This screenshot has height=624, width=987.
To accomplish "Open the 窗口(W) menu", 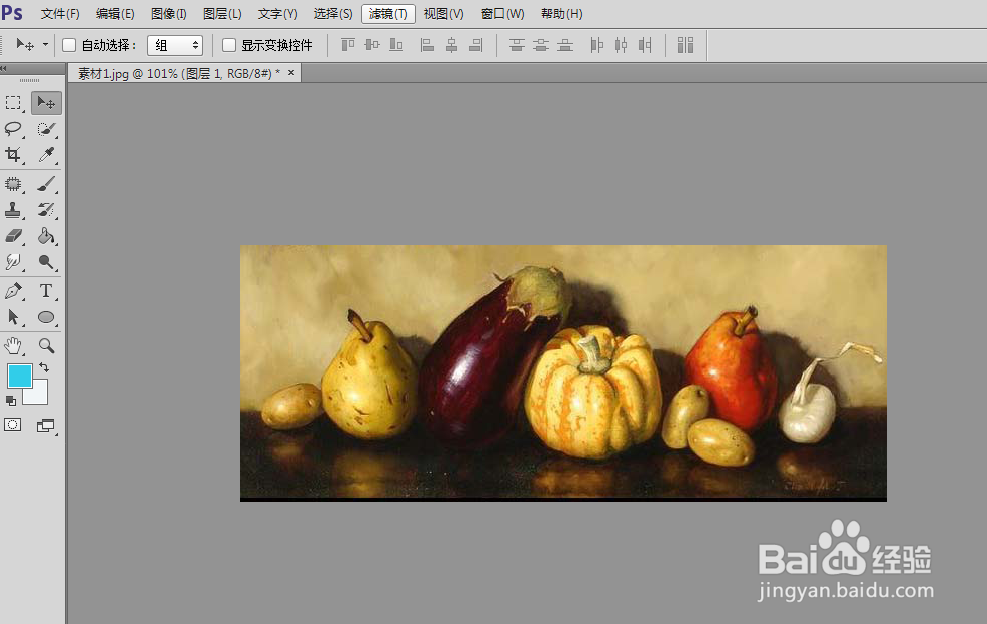I will [x=502, y=13].
